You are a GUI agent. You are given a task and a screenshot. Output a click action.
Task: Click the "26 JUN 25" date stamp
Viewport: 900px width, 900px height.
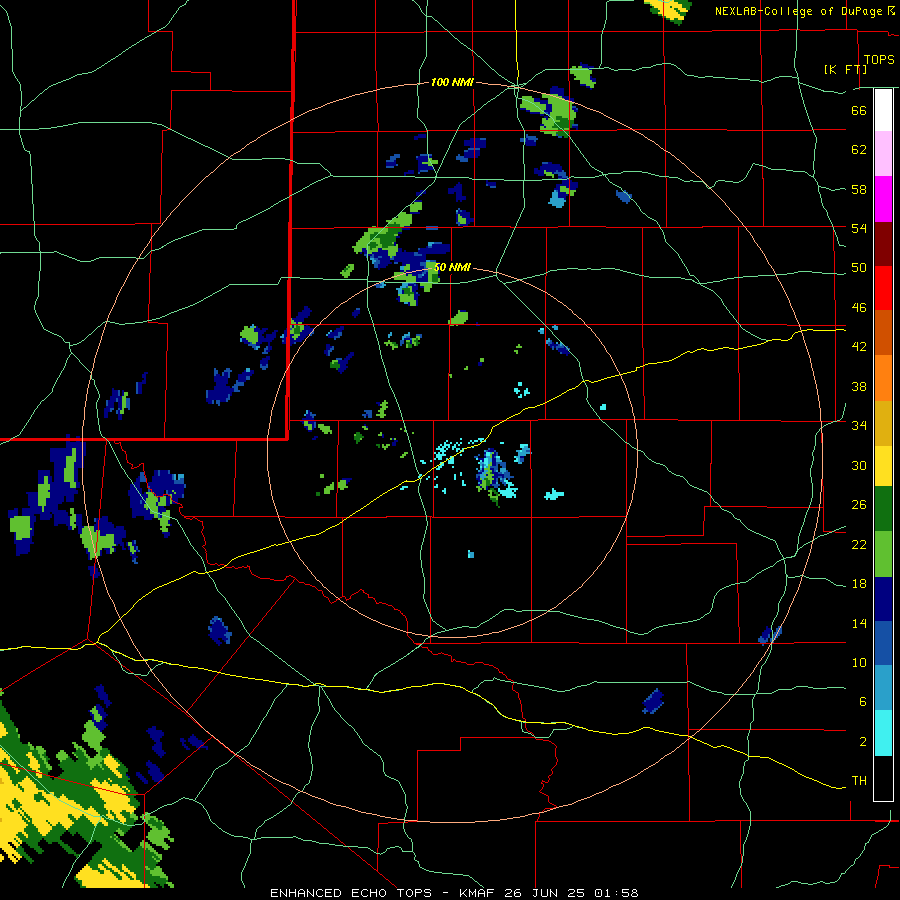point(544,893)
